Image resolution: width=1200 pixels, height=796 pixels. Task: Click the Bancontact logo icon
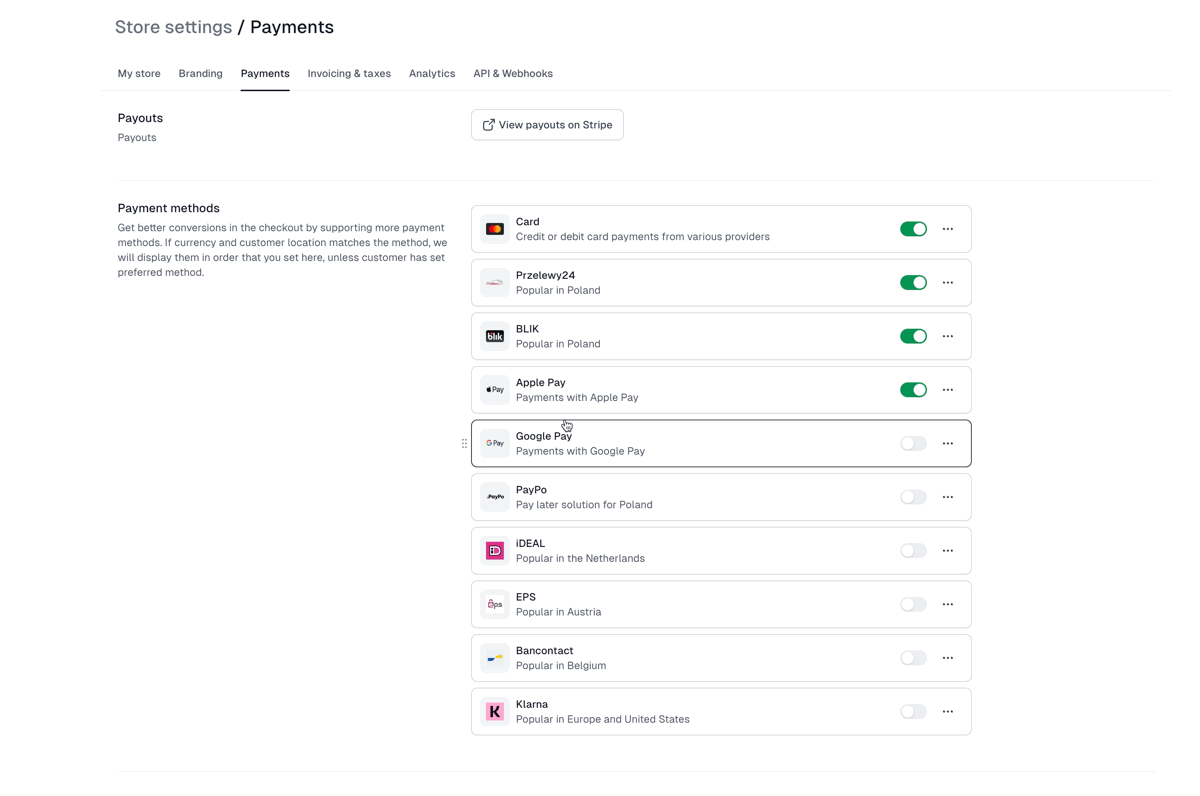pyautogui.click(x=495, y=658)
